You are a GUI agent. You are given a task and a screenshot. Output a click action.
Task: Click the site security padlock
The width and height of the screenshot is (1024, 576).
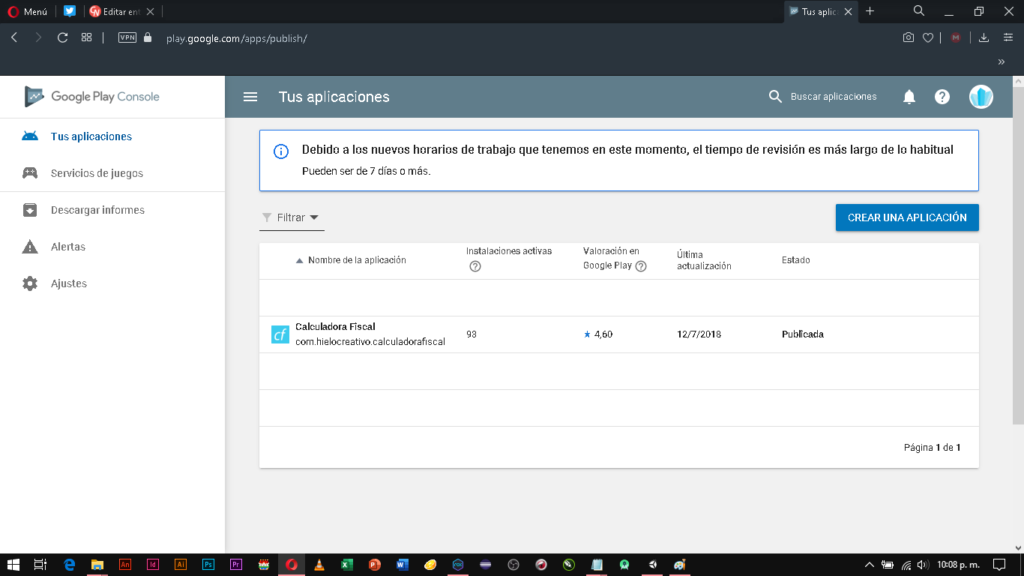(148, 38)
